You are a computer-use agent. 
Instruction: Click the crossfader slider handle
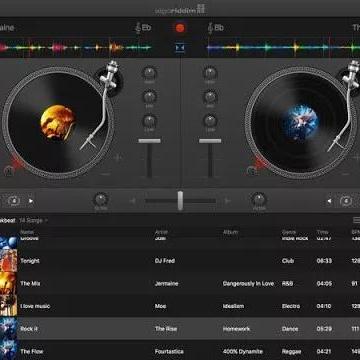(x=180, y=201)
